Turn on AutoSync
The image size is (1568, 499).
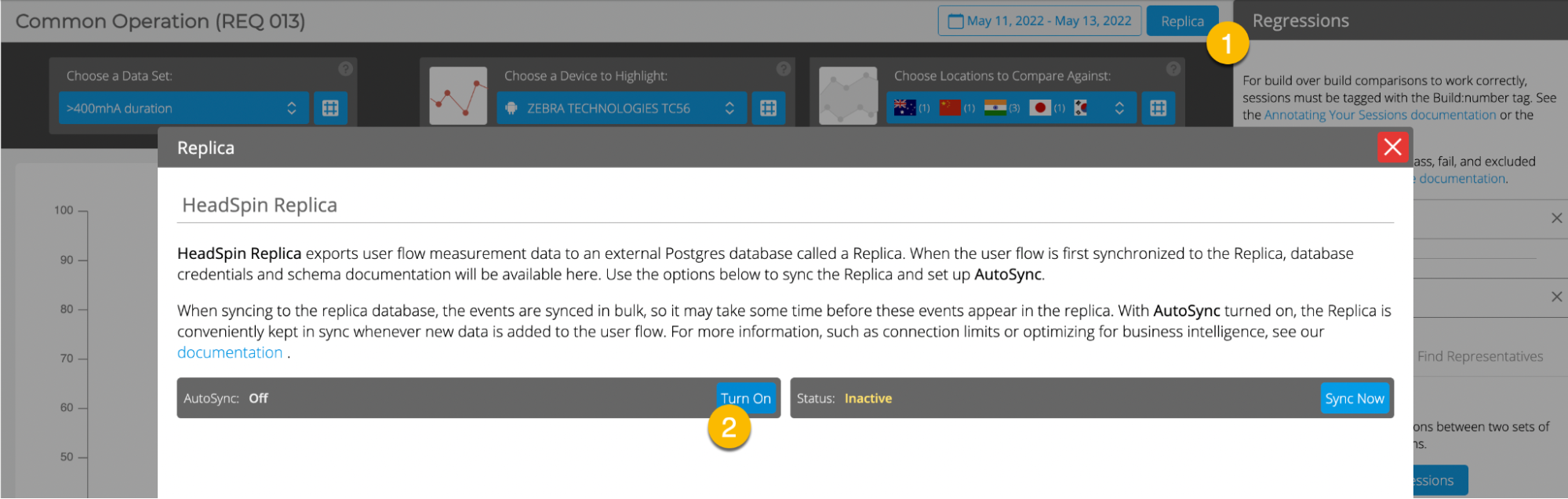coord(746,398)
